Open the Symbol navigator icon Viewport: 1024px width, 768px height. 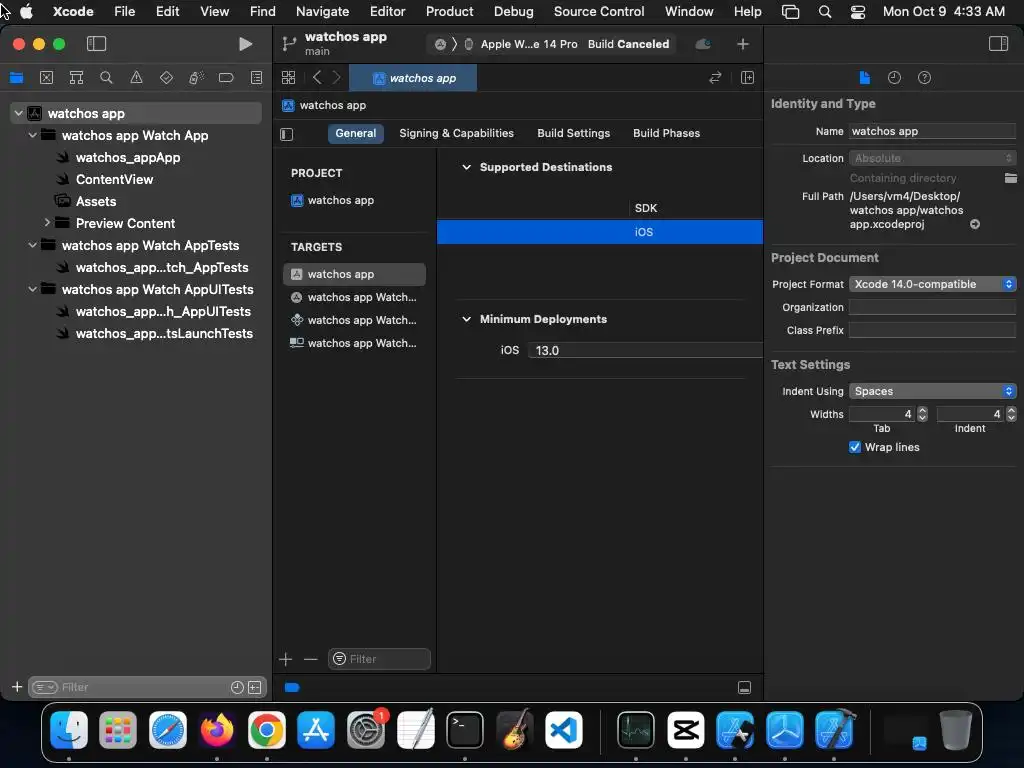point(76,78)
